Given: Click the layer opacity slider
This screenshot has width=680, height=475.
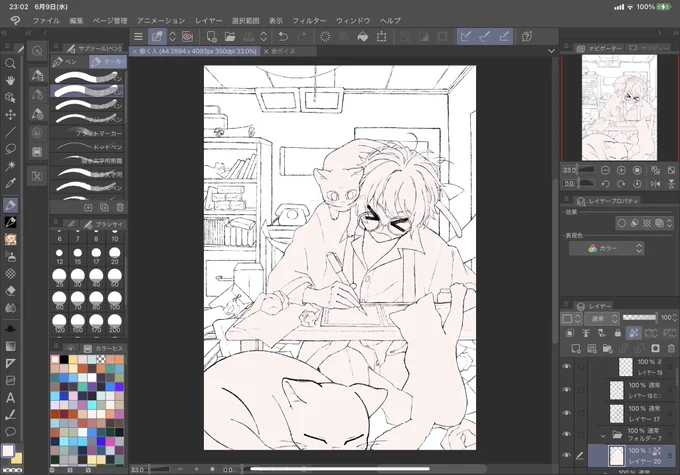Looking at the screenshot, I should click(639, 318).
